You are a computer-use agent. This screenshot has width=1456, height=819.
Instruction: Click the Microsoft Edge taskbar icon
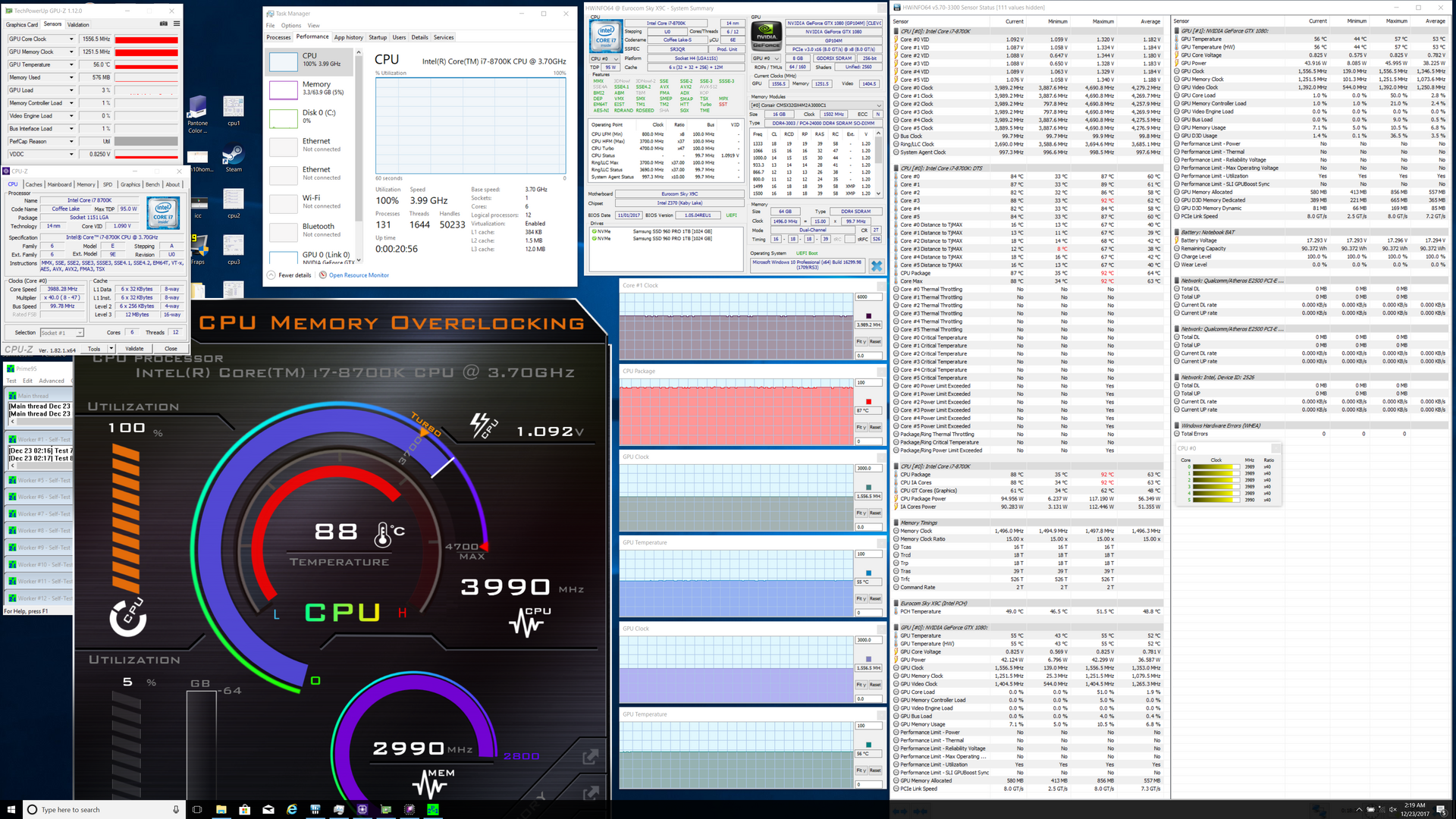click(292, 809)
